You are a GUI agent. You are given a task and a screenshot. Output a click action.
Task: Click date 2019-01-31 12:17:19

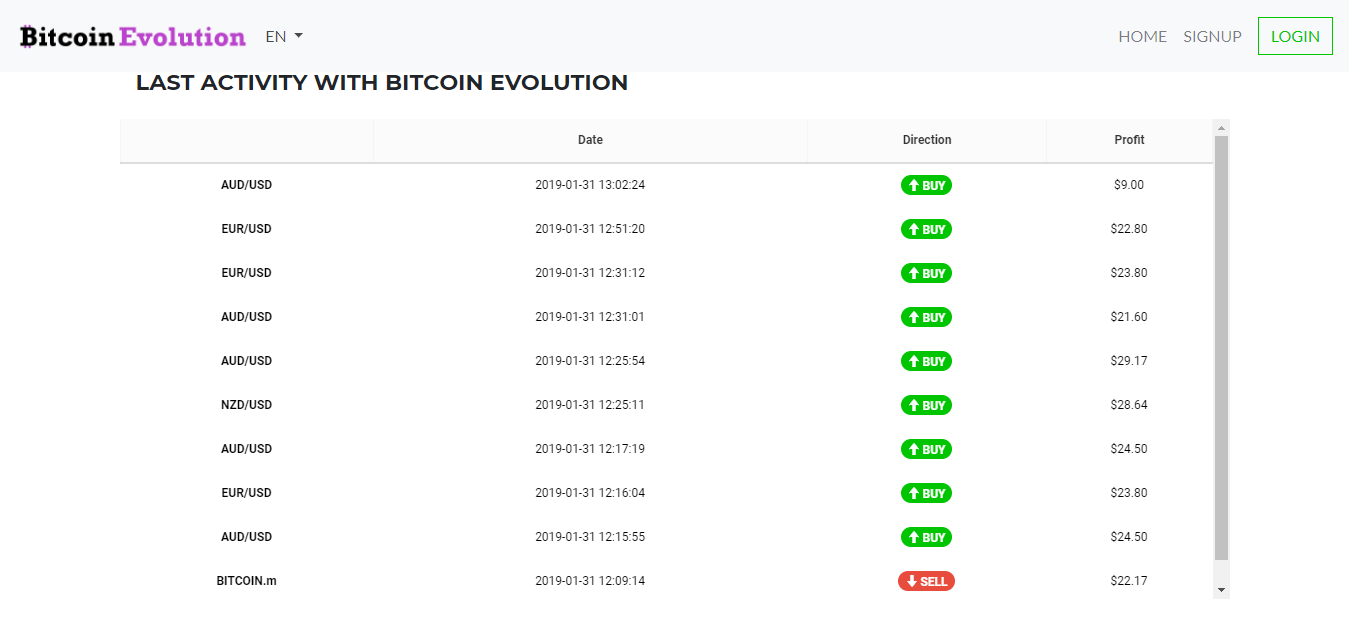590,449
